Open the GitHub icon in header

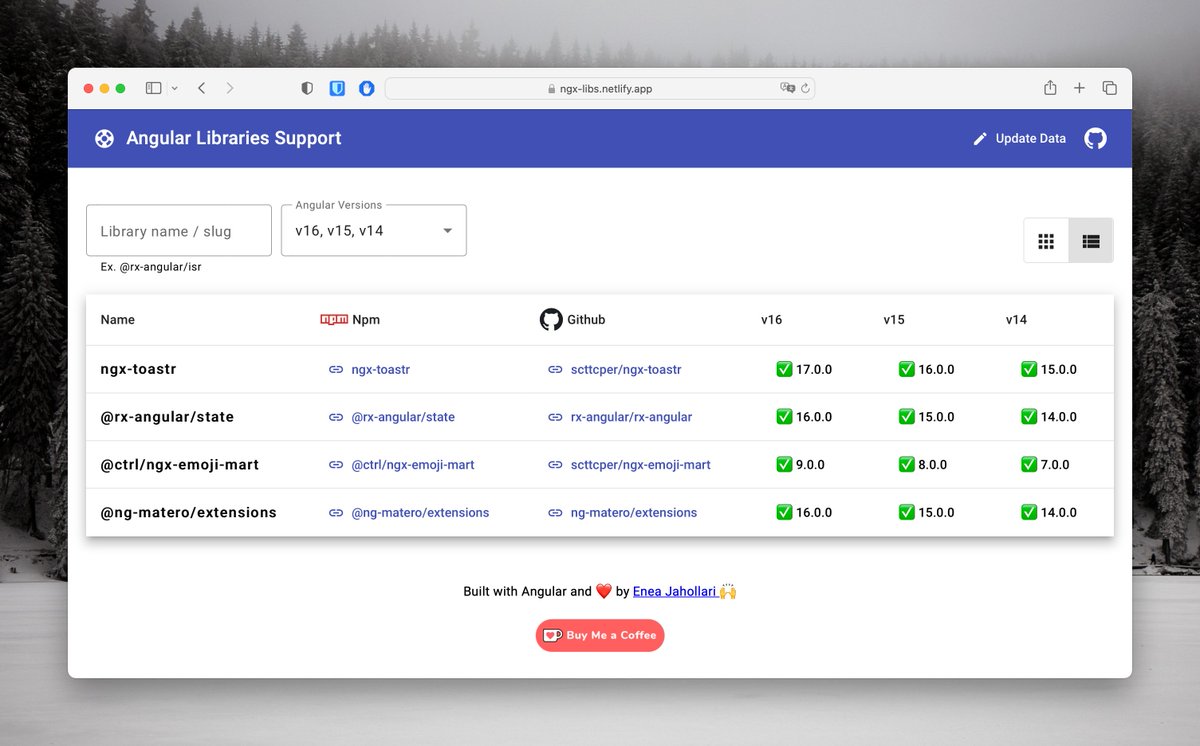1096,139
